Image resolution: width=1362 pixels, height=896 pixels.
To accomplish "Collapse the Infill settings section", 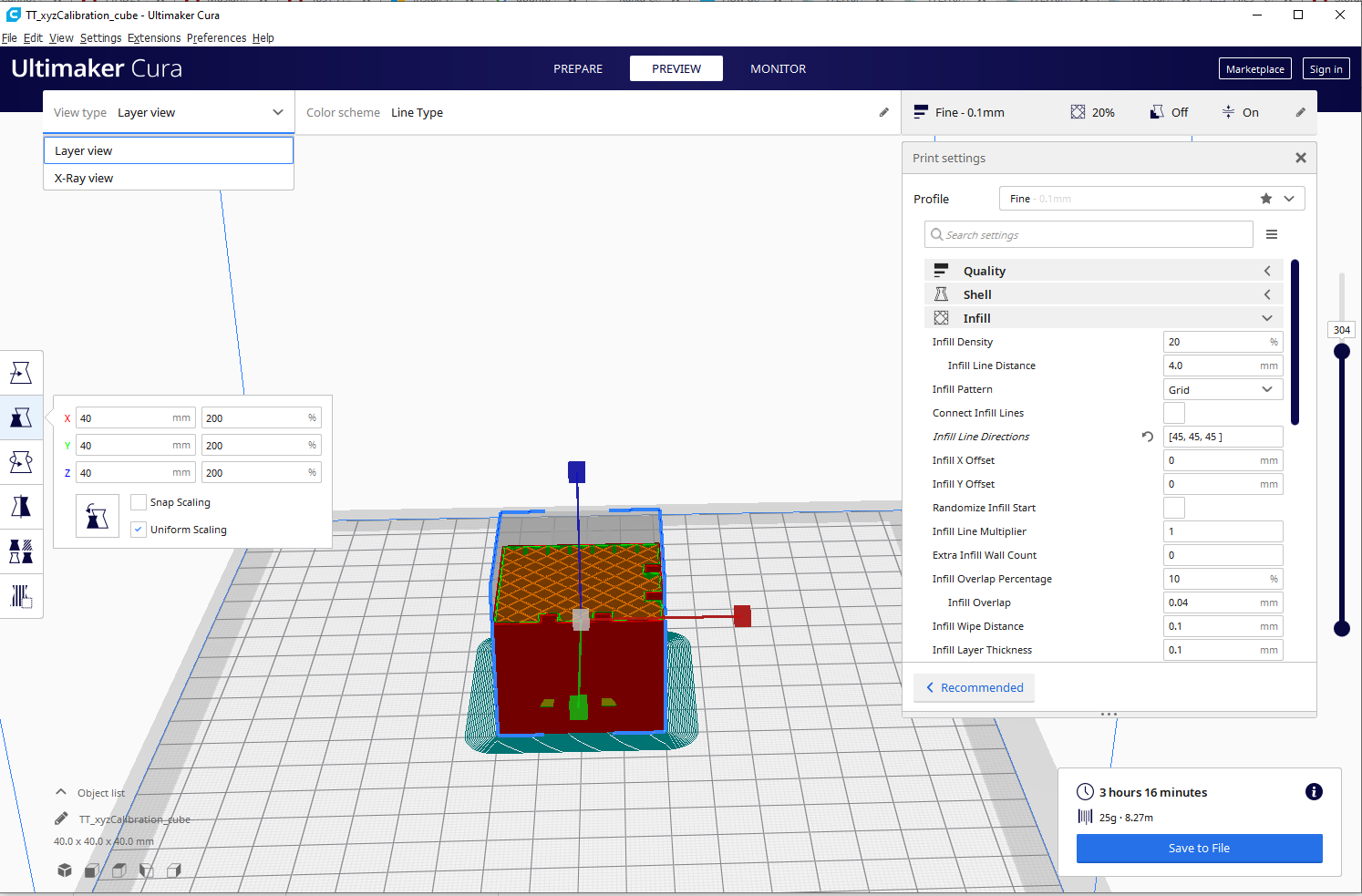I will click(x=1104, y=318).
